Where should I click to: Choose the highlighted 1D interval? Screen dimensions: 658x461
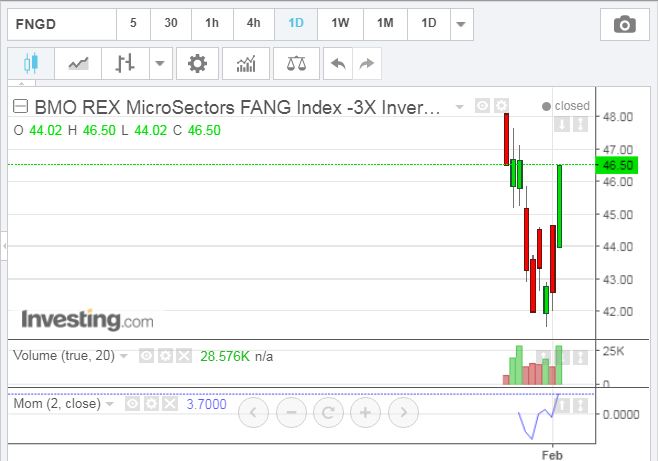(x=296, y=24)
